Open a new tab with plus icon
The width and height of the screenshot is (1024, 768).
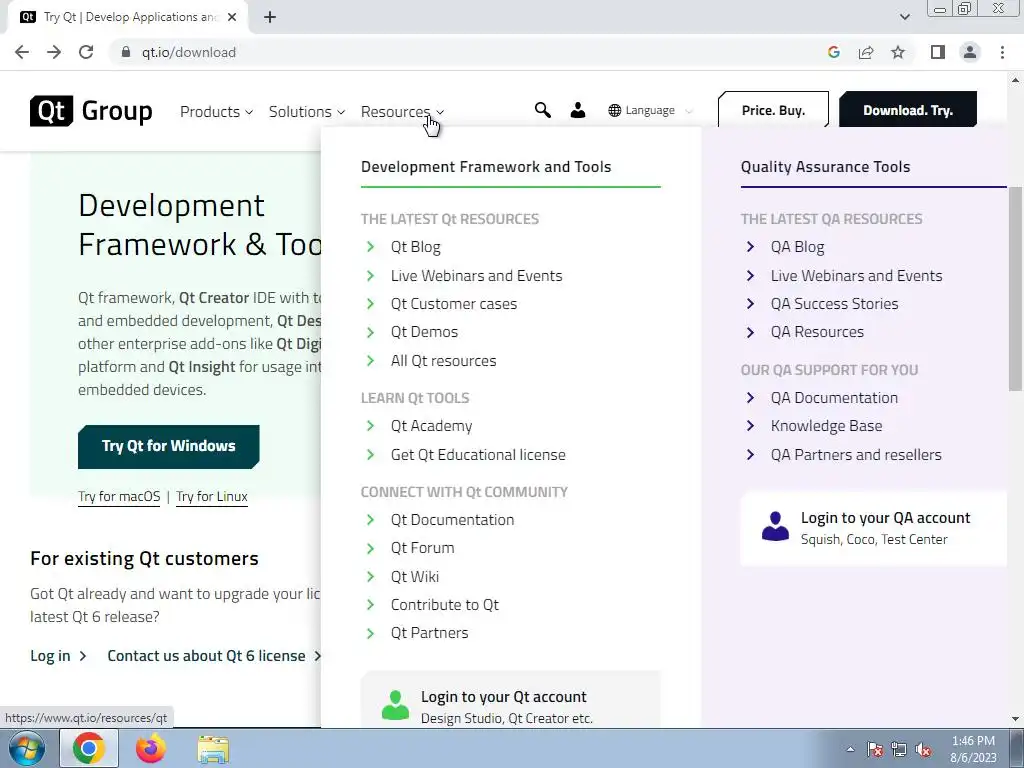coord(270,17)
